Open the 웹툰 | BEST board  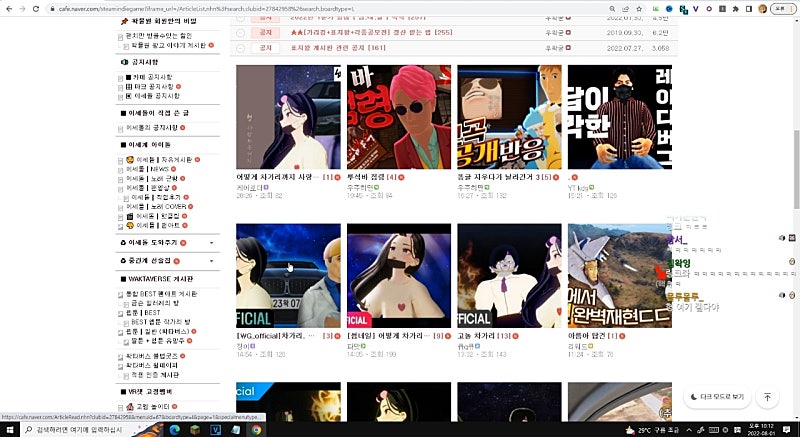click(x=143, y=313)
